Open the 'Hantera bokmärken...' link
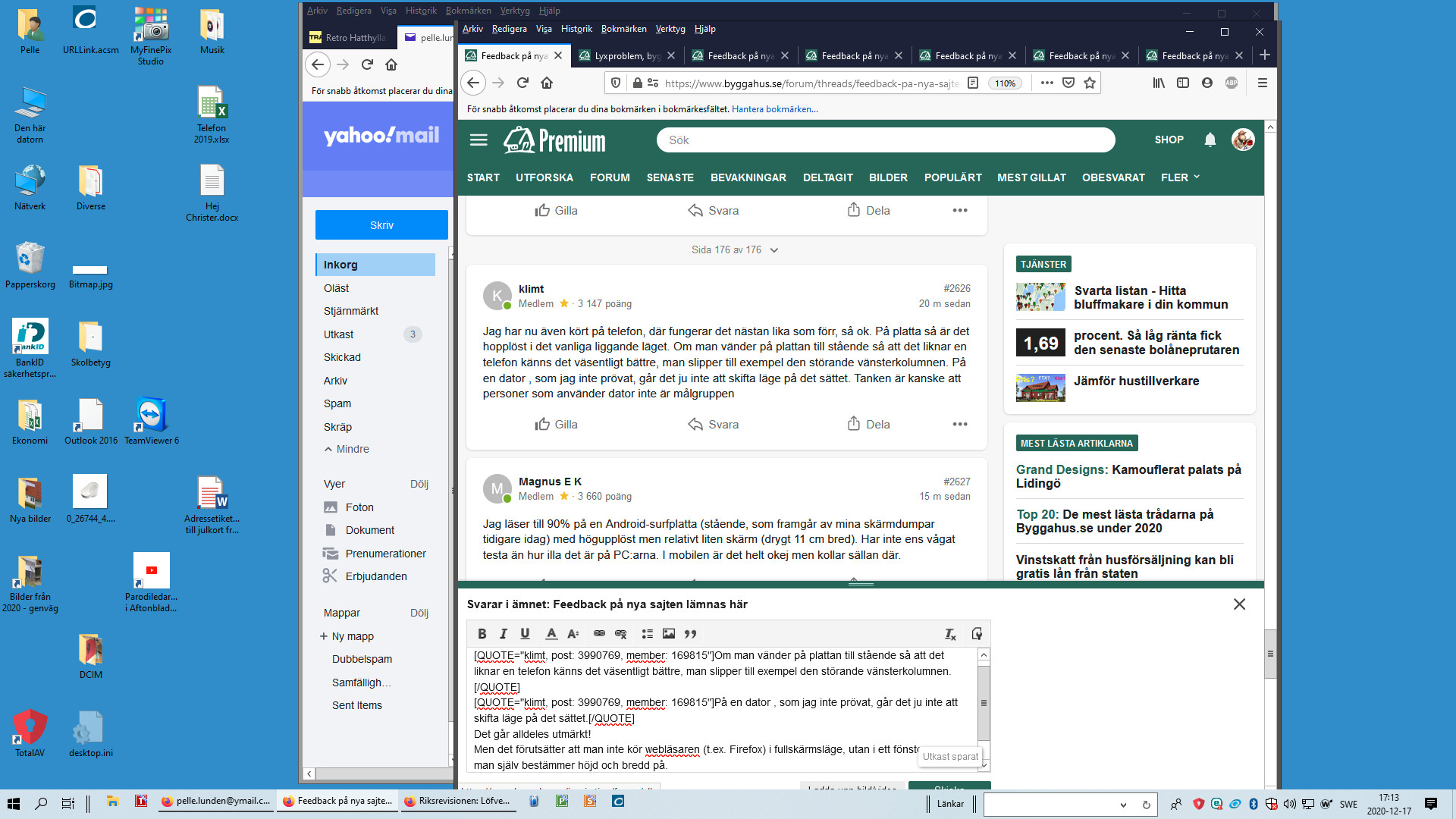 pyautogui.click(x=774, y=109)
